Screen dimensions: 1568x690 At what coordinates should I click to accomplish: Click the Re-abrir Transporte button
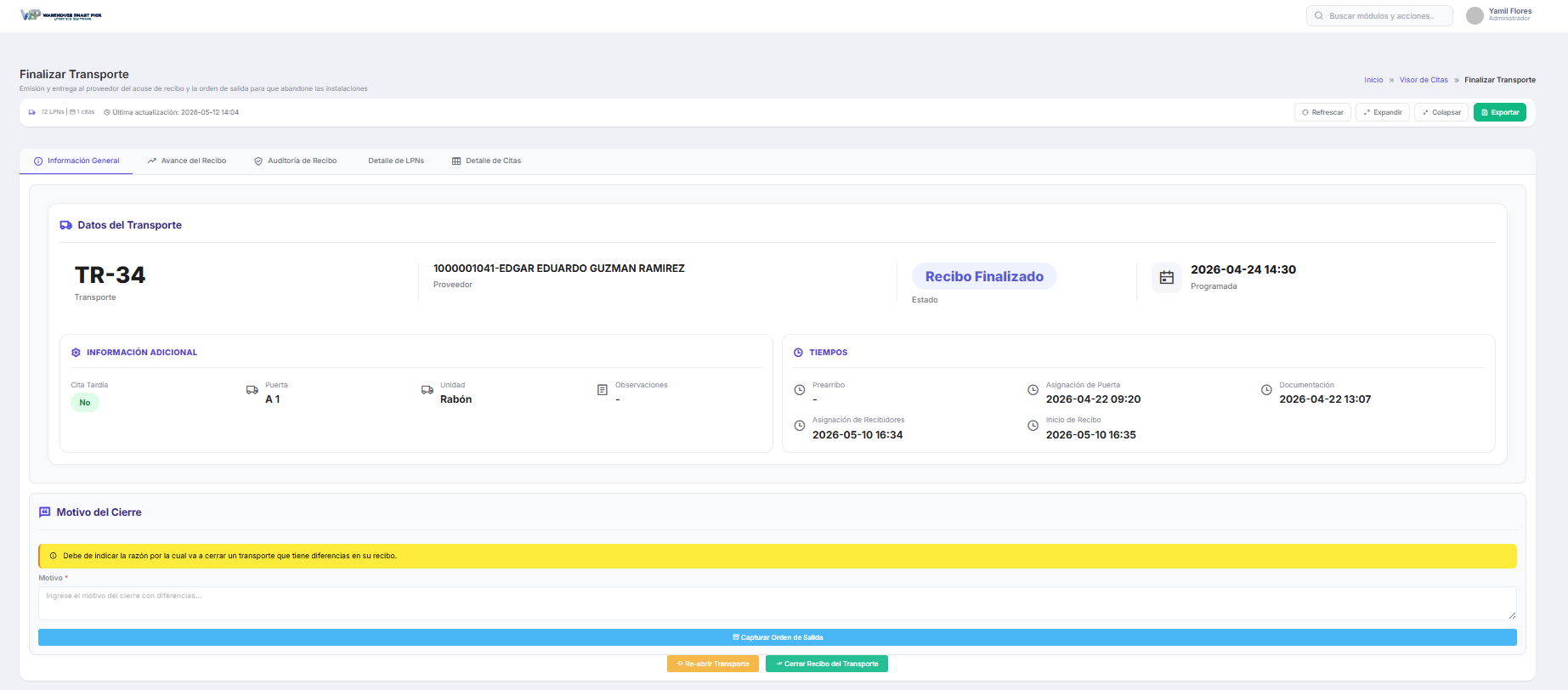(713, 664)
